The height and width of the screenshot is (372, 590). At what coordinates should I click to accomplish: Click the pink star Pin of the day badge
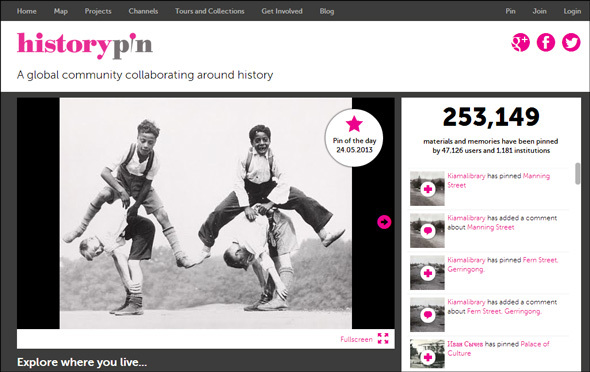tap(354, 138)
